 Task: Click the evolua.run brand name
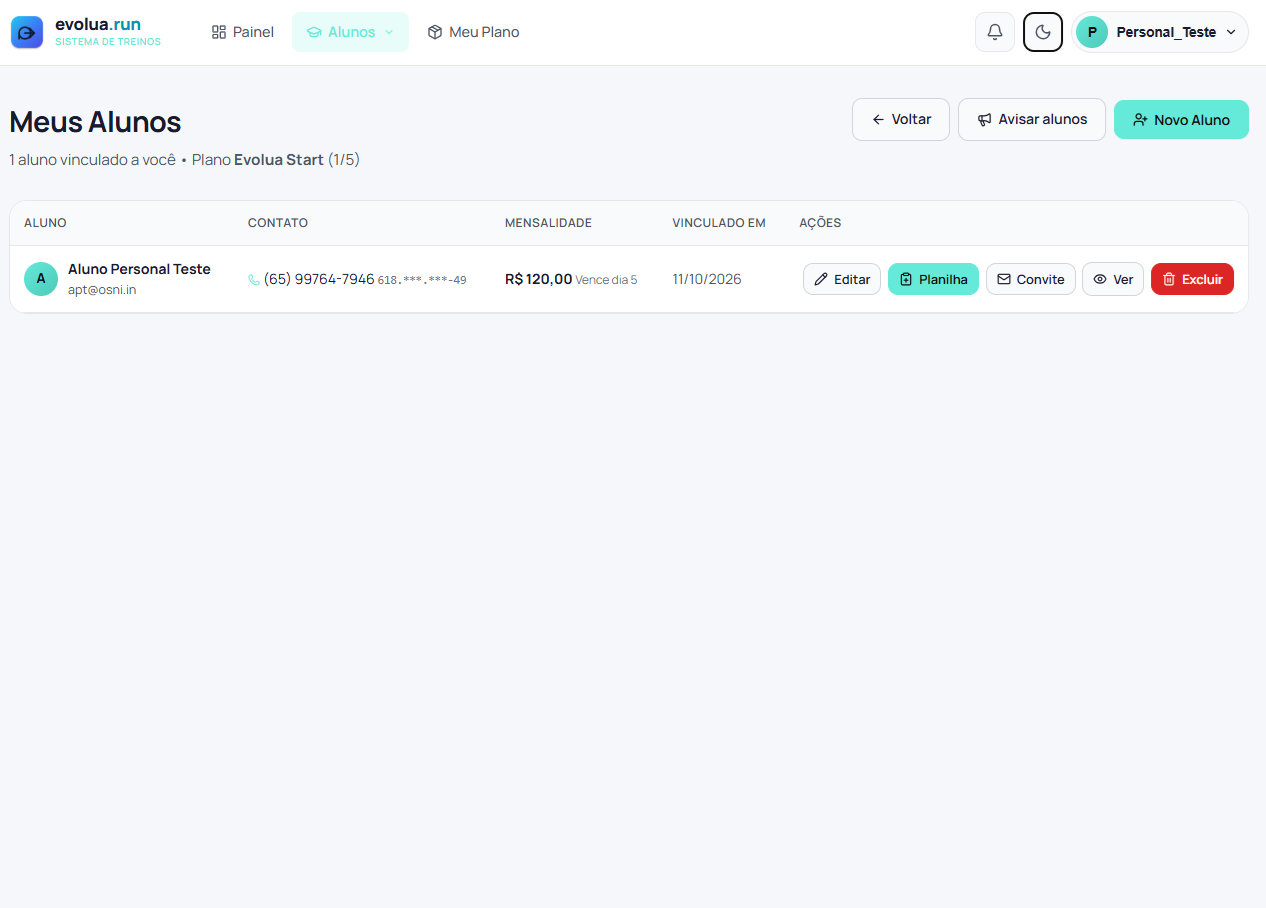pos(98,24)
